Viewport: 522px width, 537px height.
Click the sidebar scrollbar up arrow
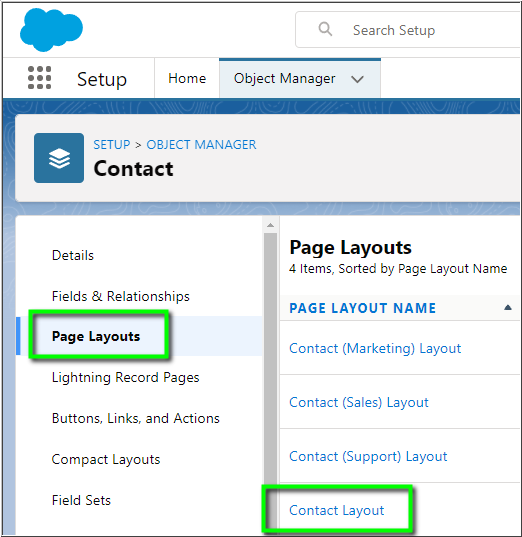[270, 225]
